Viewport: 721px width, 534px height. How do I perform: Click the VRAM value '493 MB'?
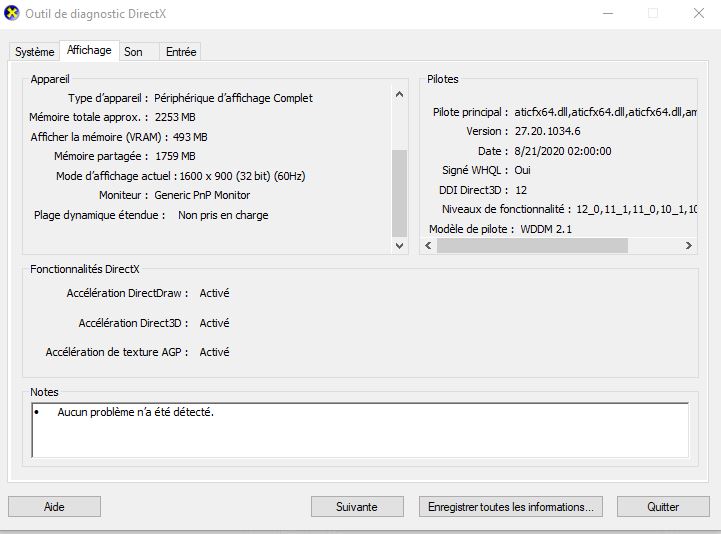tap(190, 137)
